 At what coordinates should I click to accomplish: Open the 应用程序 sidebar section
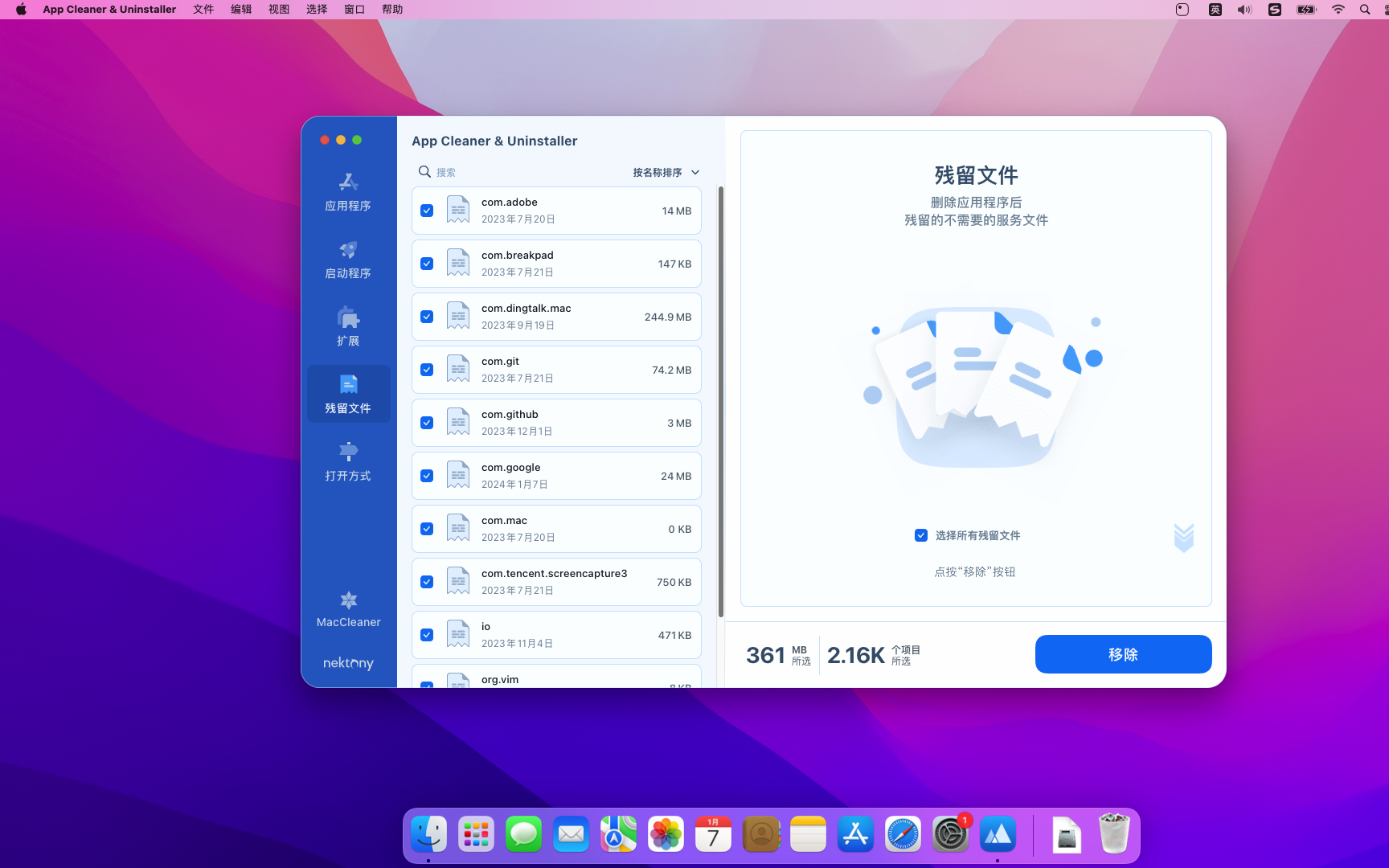(x=348, y=192)
